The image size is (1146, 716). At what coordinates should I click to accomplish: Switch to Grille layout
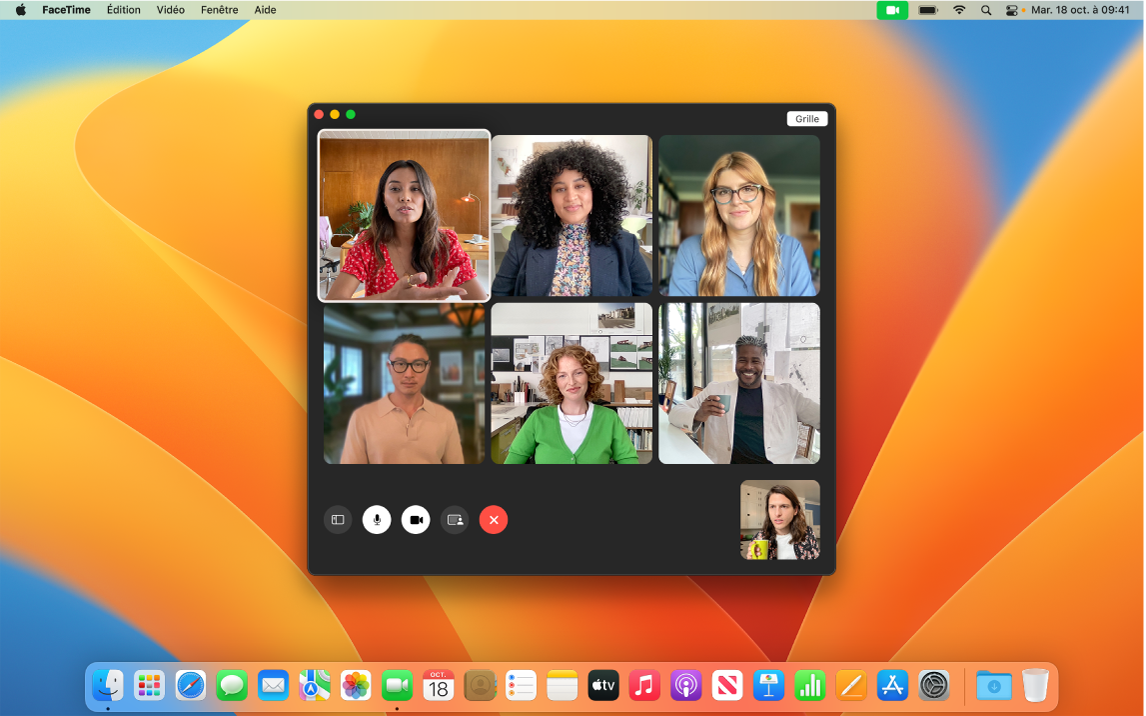(806, 118)
